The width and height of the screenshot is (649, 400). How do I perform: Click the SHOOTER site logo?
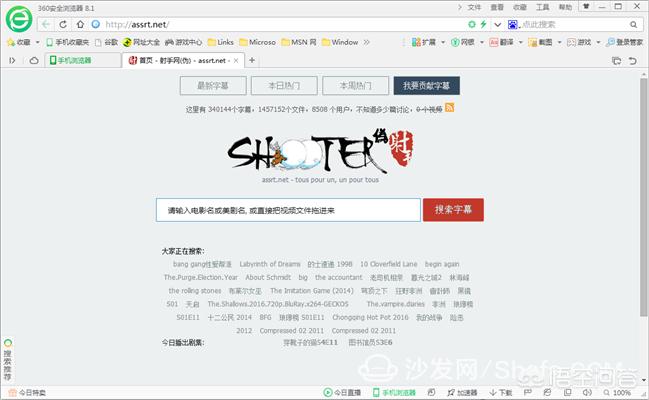point(321,151)
